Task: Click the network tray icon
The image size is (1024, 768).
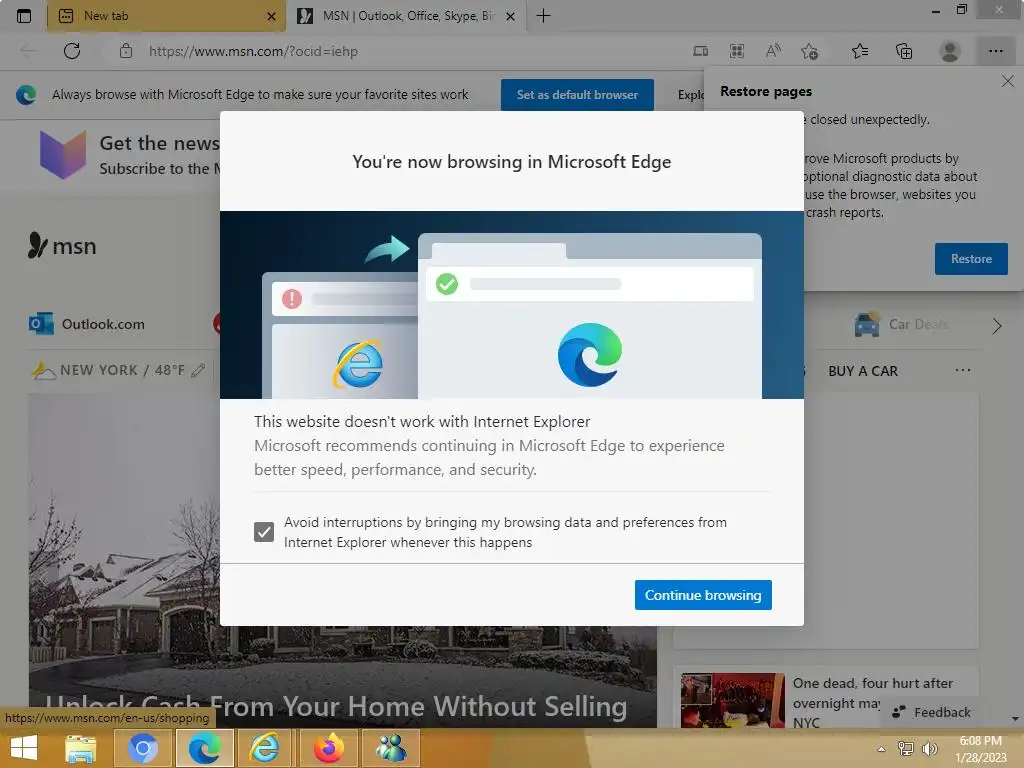Action: coord(905,748)
